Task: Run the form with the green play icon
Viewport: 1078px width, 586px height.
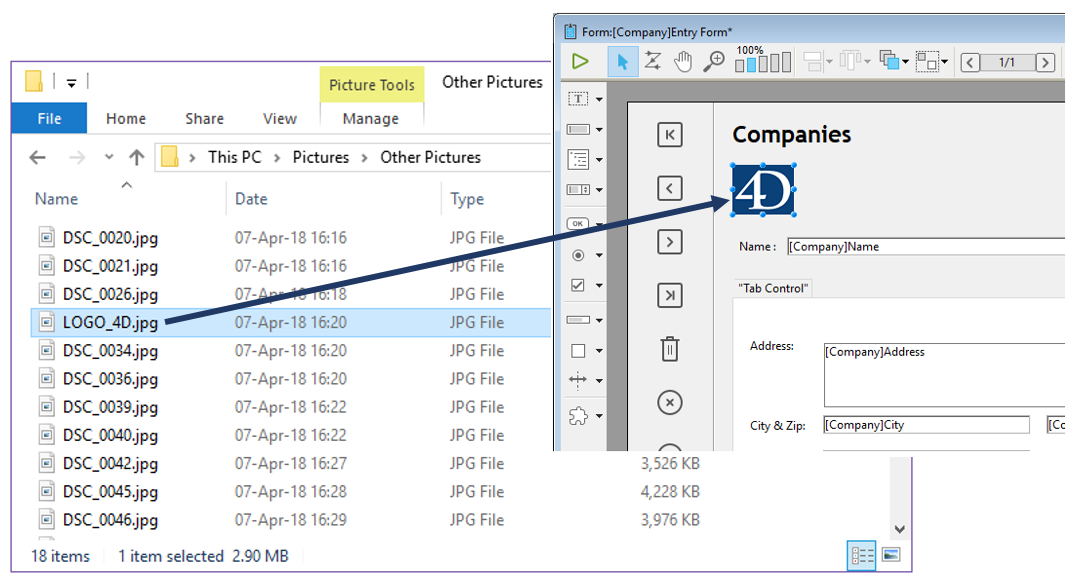Action: point(580,62)
